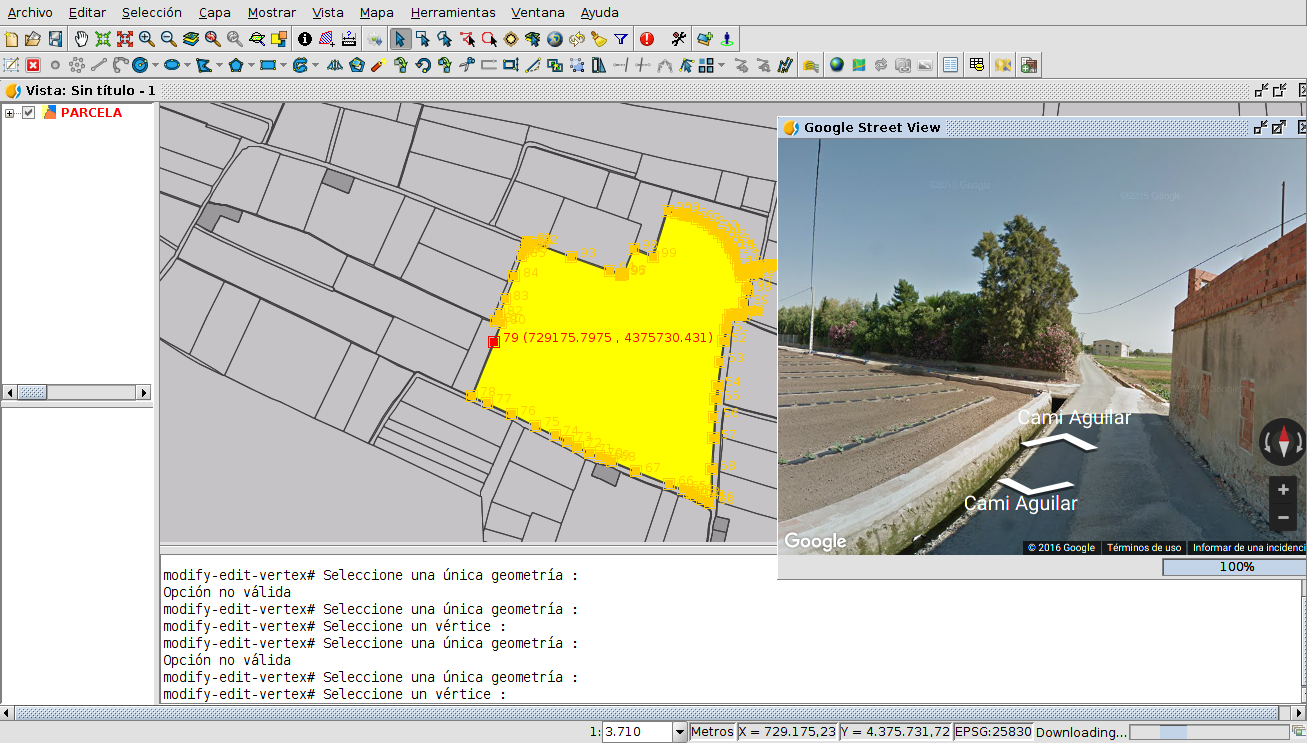The width and height of the screenshot is (1307, 743).
Task: Click the broom clear selection icon
Action: point(599,39)
